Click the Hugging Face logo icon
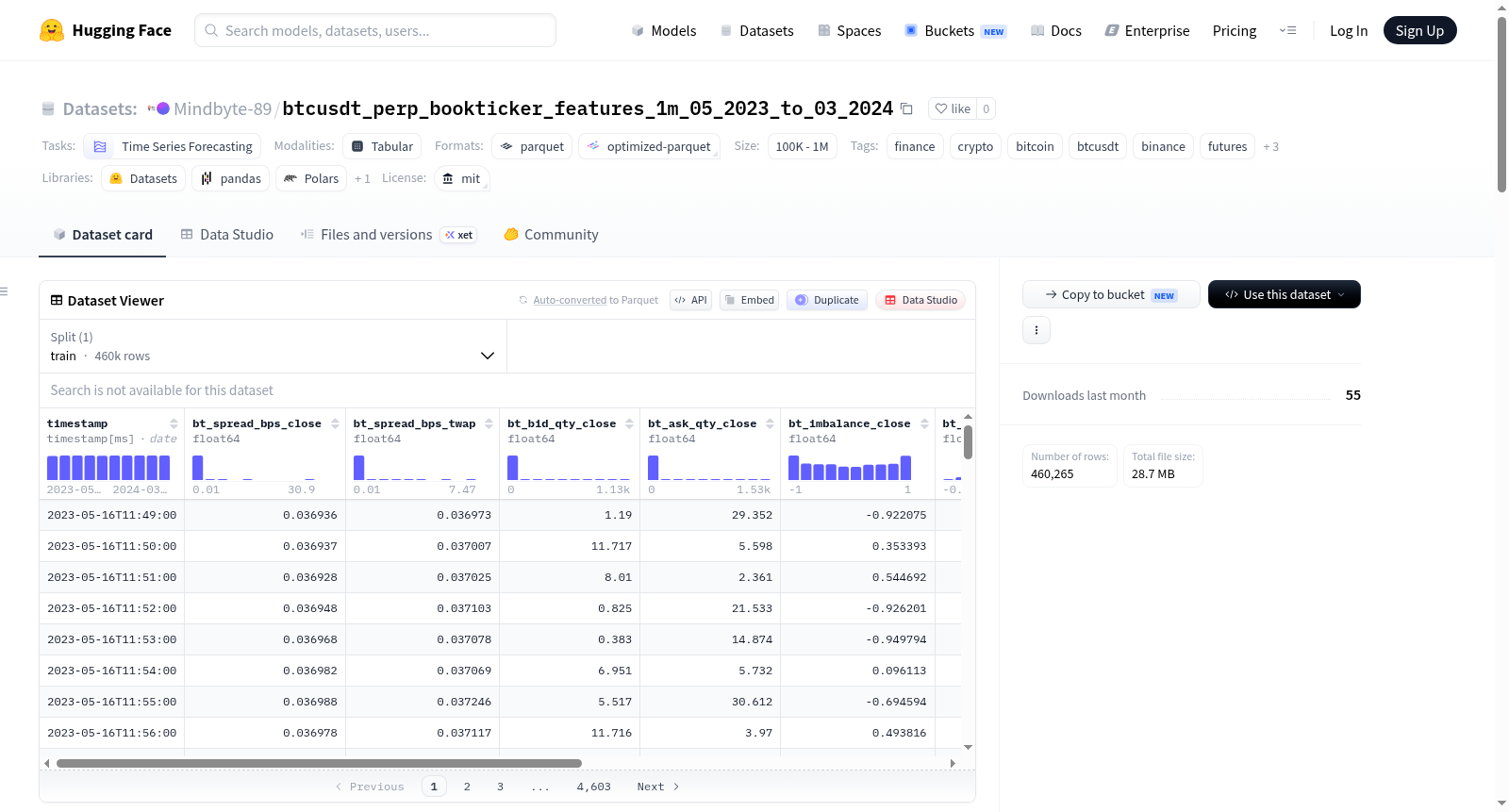This screenshot has width=1509, height=812. pos(52,30)
